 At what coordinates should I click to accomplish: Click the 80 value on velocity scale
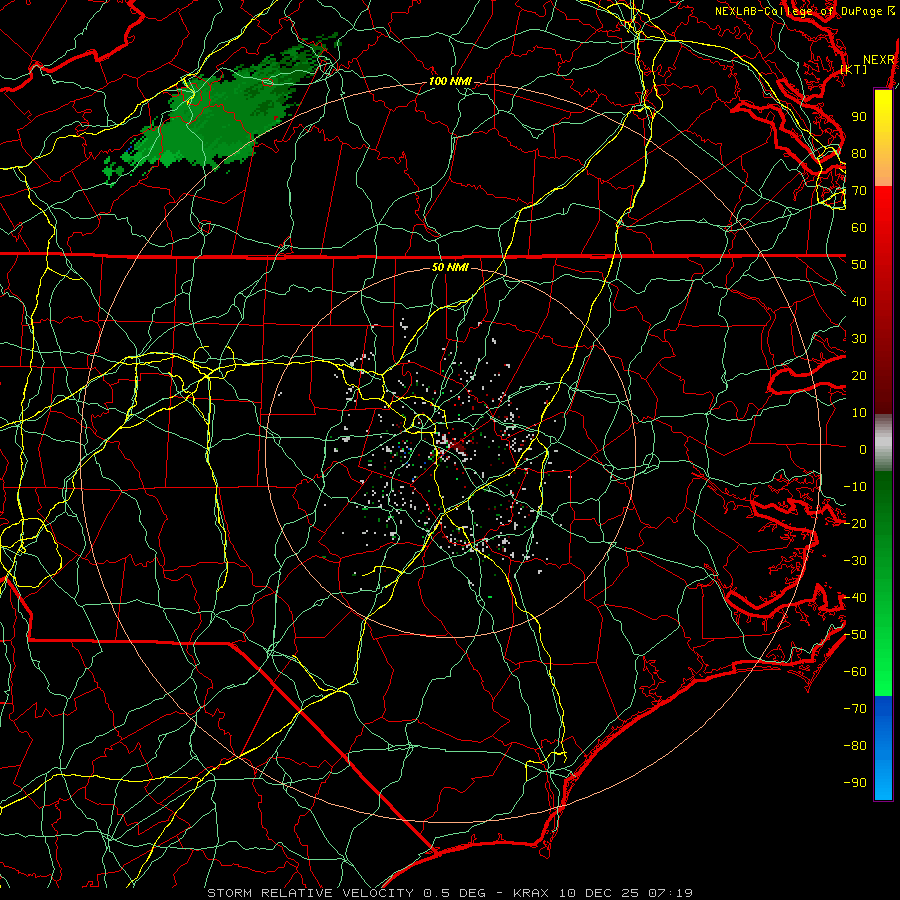(859, 154)
